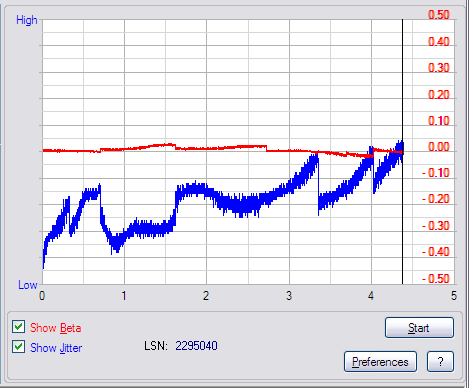
Task: Uncheck the Show Beta checkbox
Action: pyautogui.click(x=19, y=327)
